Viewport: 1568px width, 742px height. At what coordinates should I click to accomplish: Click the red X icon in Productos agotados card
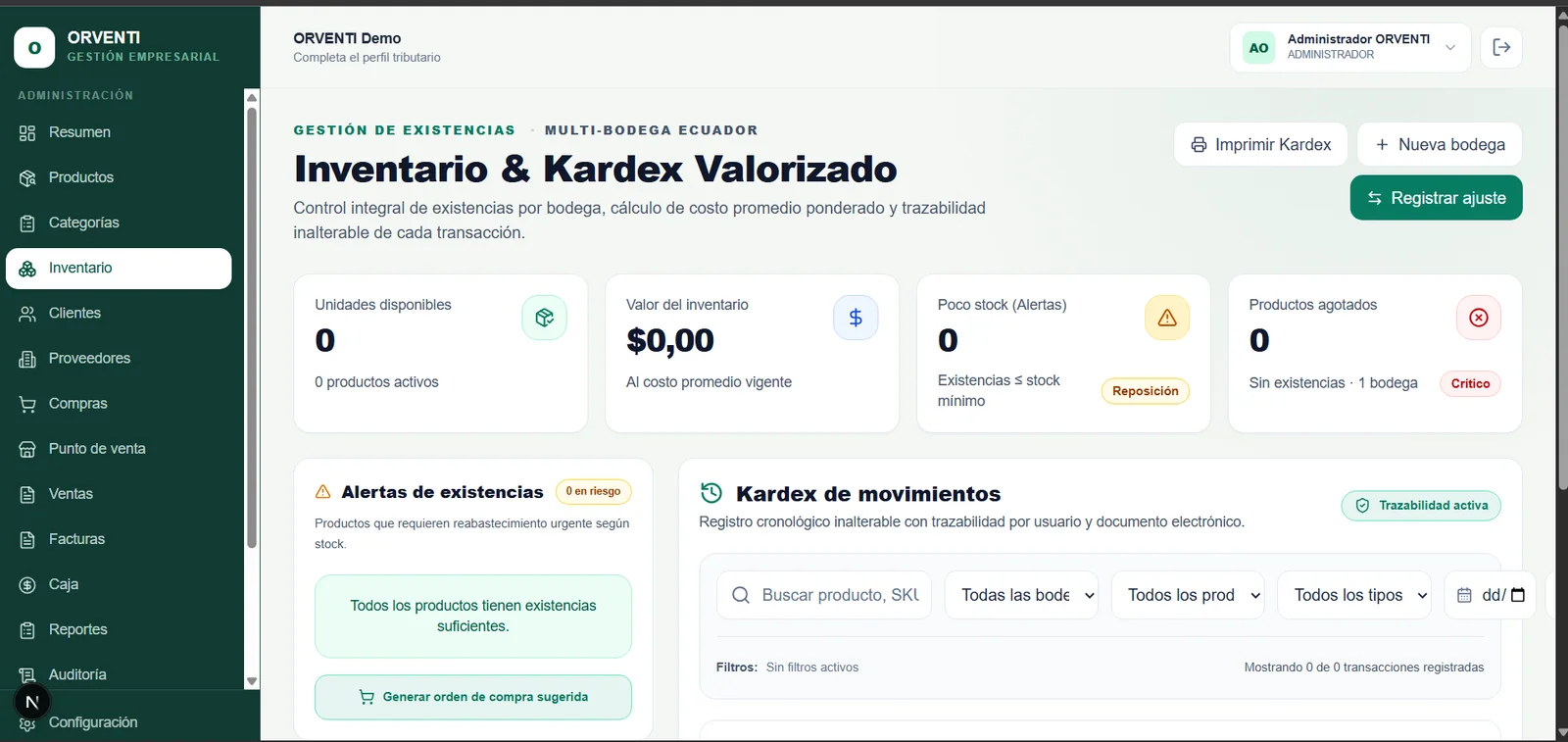pos(1479,318)
